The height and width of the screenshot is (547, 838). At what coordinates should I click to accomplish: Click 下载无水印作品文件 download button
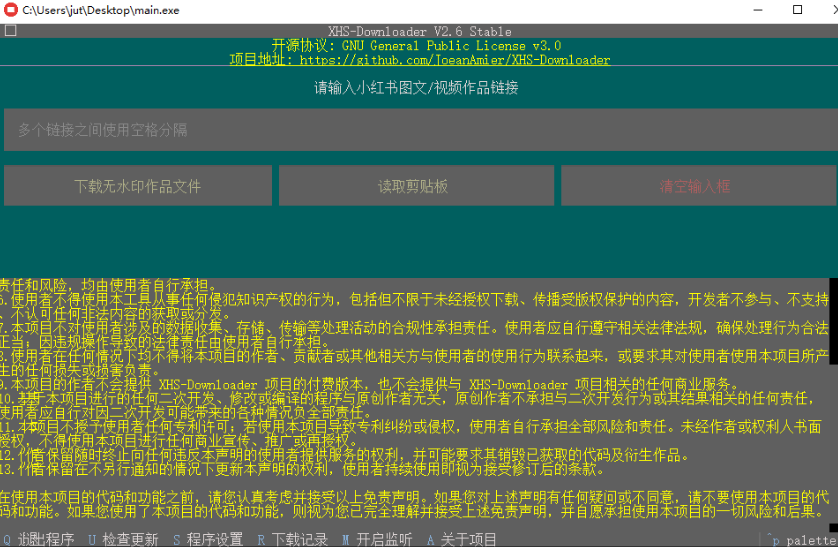pyautogui.click(x=138, y=186)
